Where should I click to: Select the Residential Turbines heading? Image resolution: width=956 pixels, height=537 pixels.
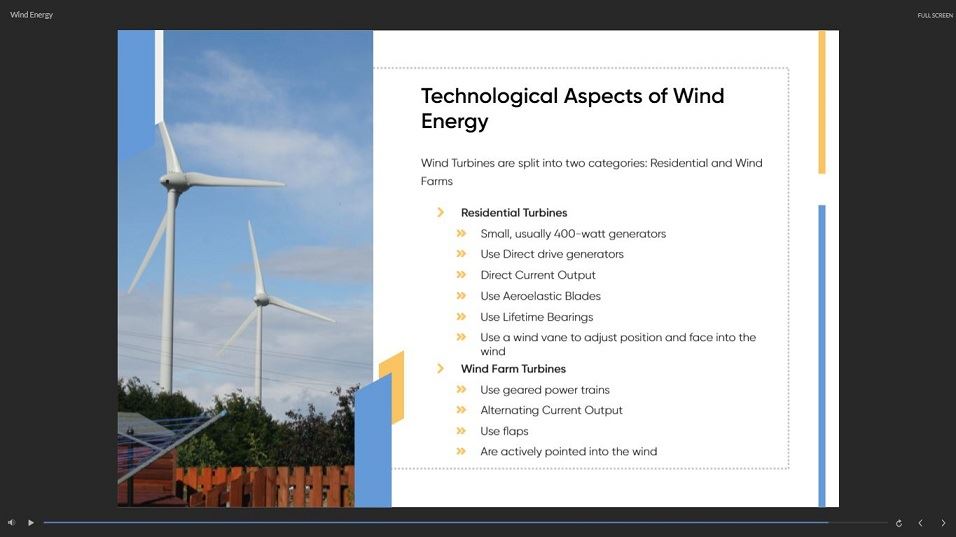click(514, 213)
